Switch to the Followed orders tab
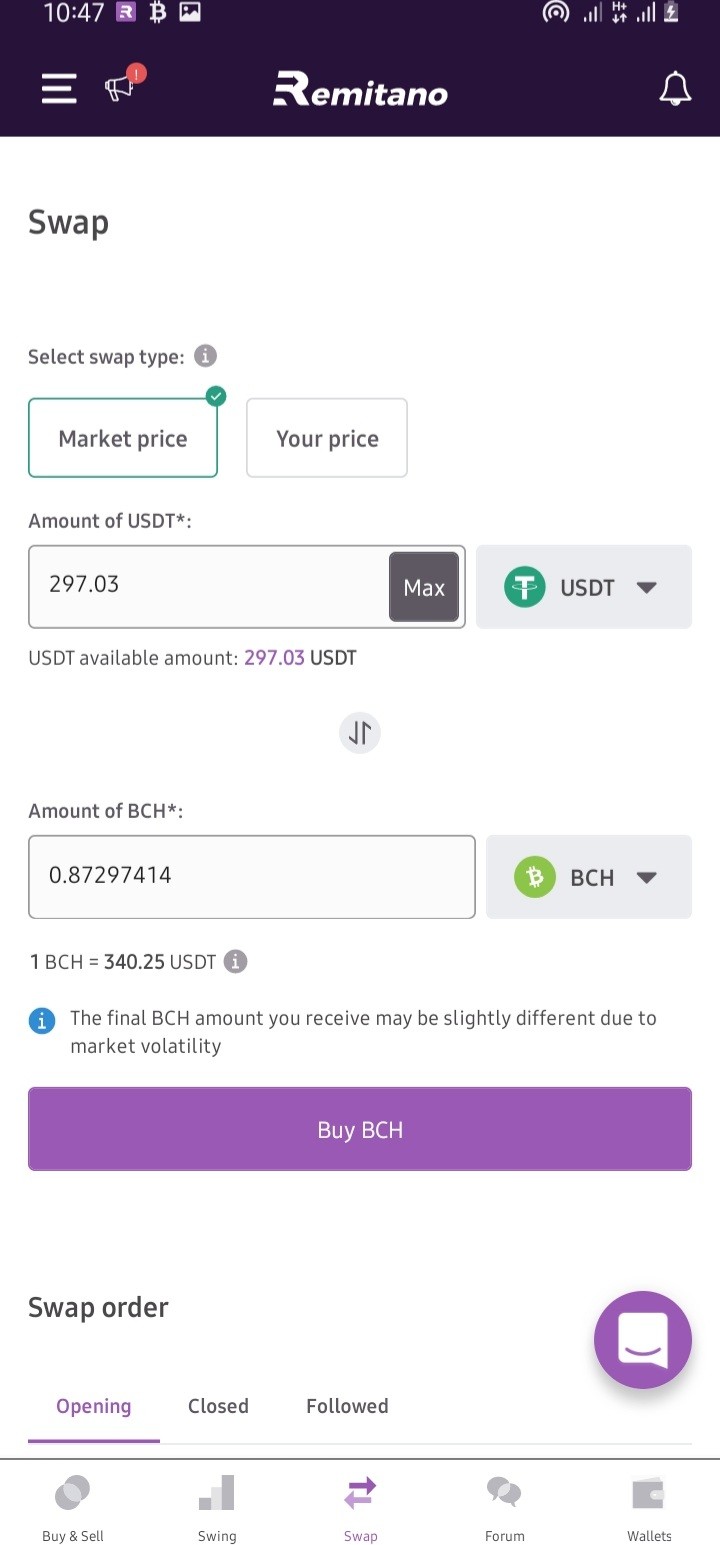The image size is (720, 1545). pyautogui.click(x=347, y=1406)
